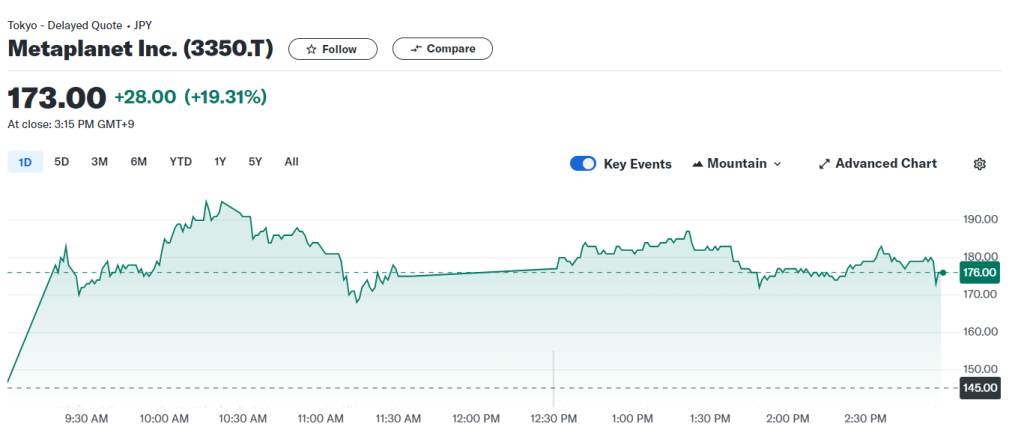Screen dimensions: 1024x439
Task: Click the Advanced Chart expand arrows icon
Action: [x=824, y=164]
